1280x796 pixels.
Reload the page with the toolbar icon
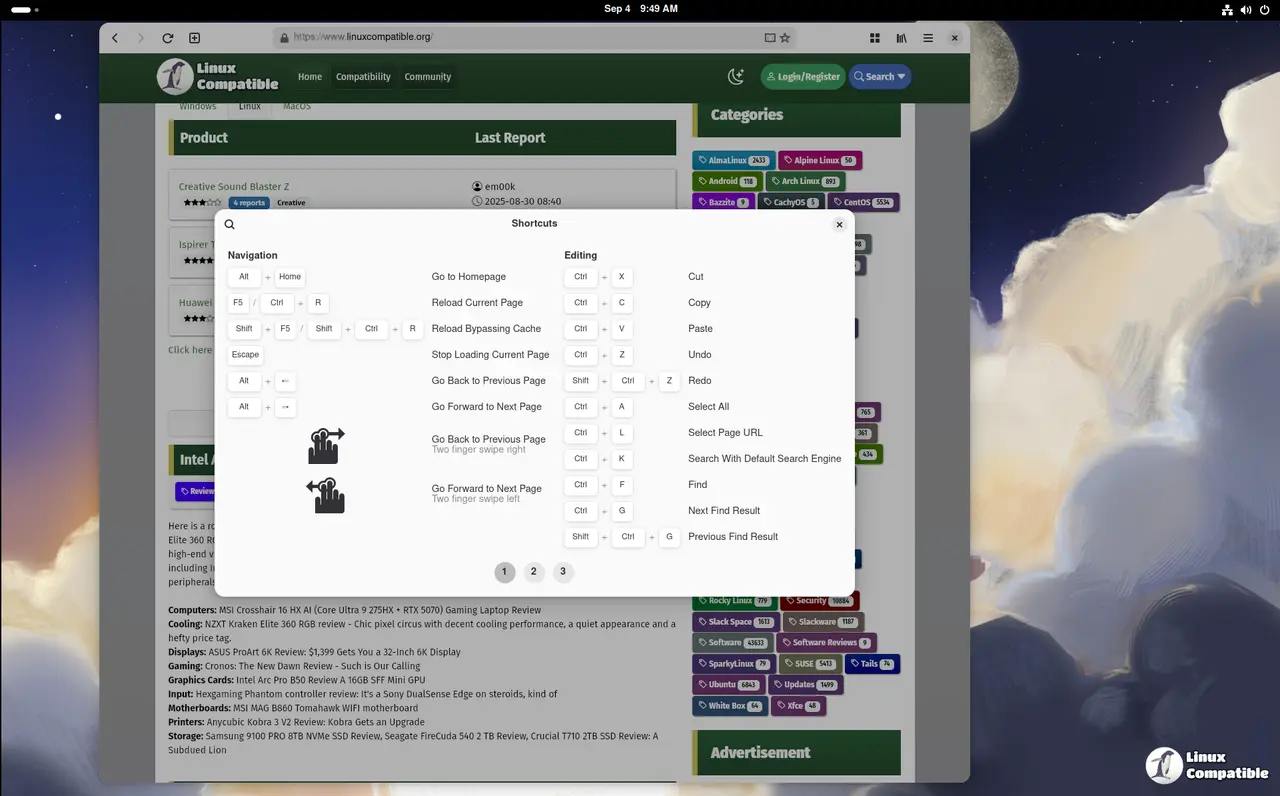coord(168,38)
